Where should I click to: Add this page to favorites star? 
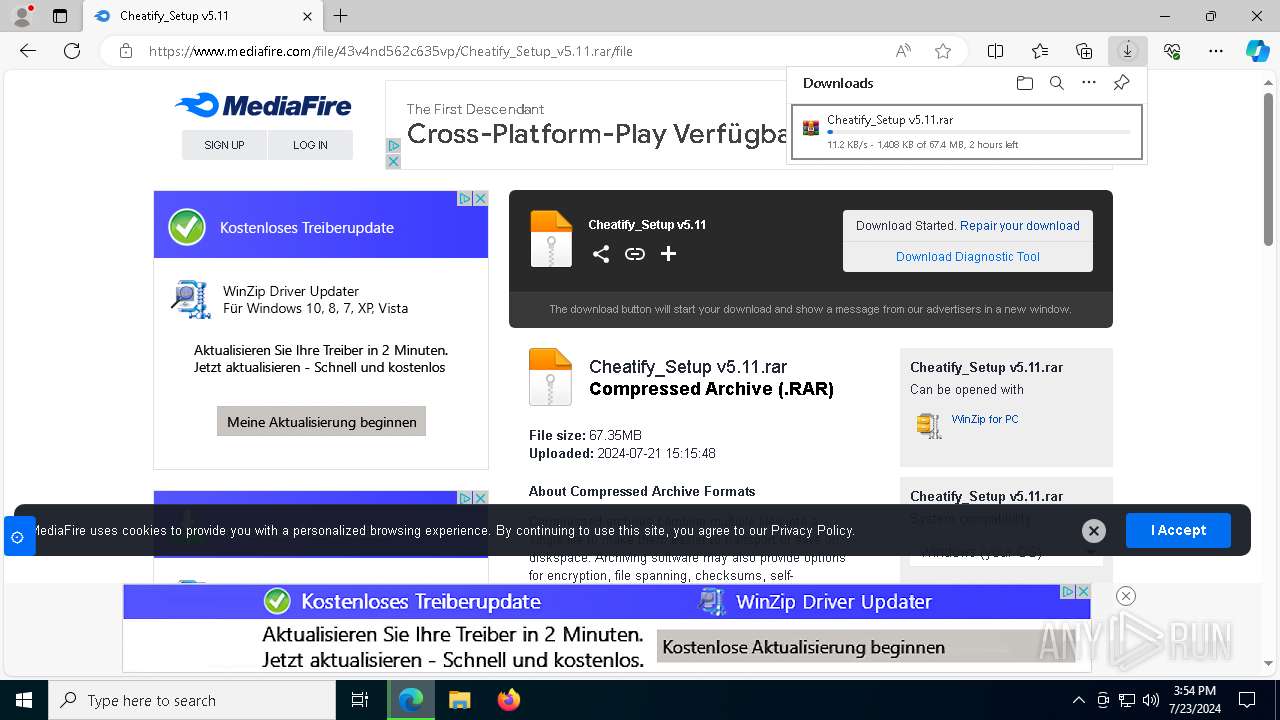[x=943, y=51]
